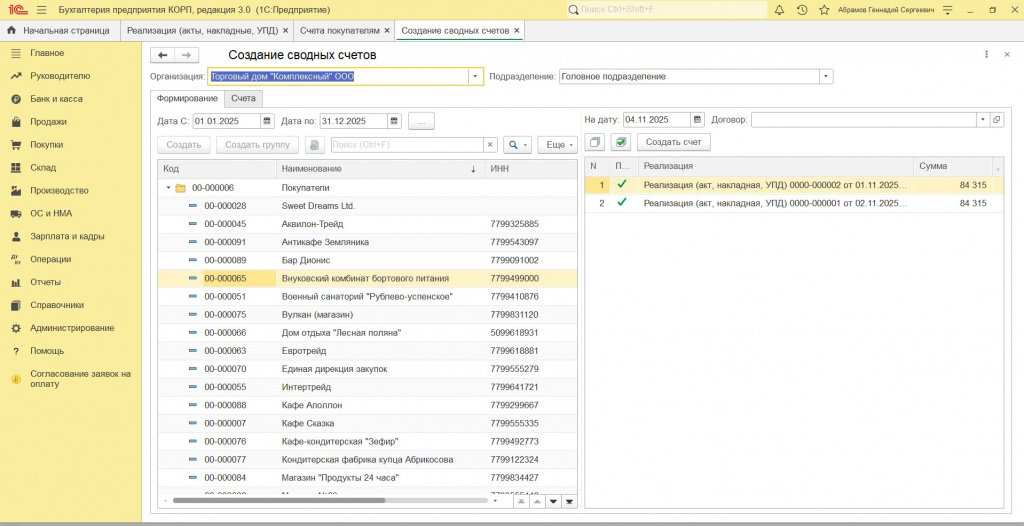Open the notifications bell icon
Screen dimensions: 1024x526
[779, 9]
